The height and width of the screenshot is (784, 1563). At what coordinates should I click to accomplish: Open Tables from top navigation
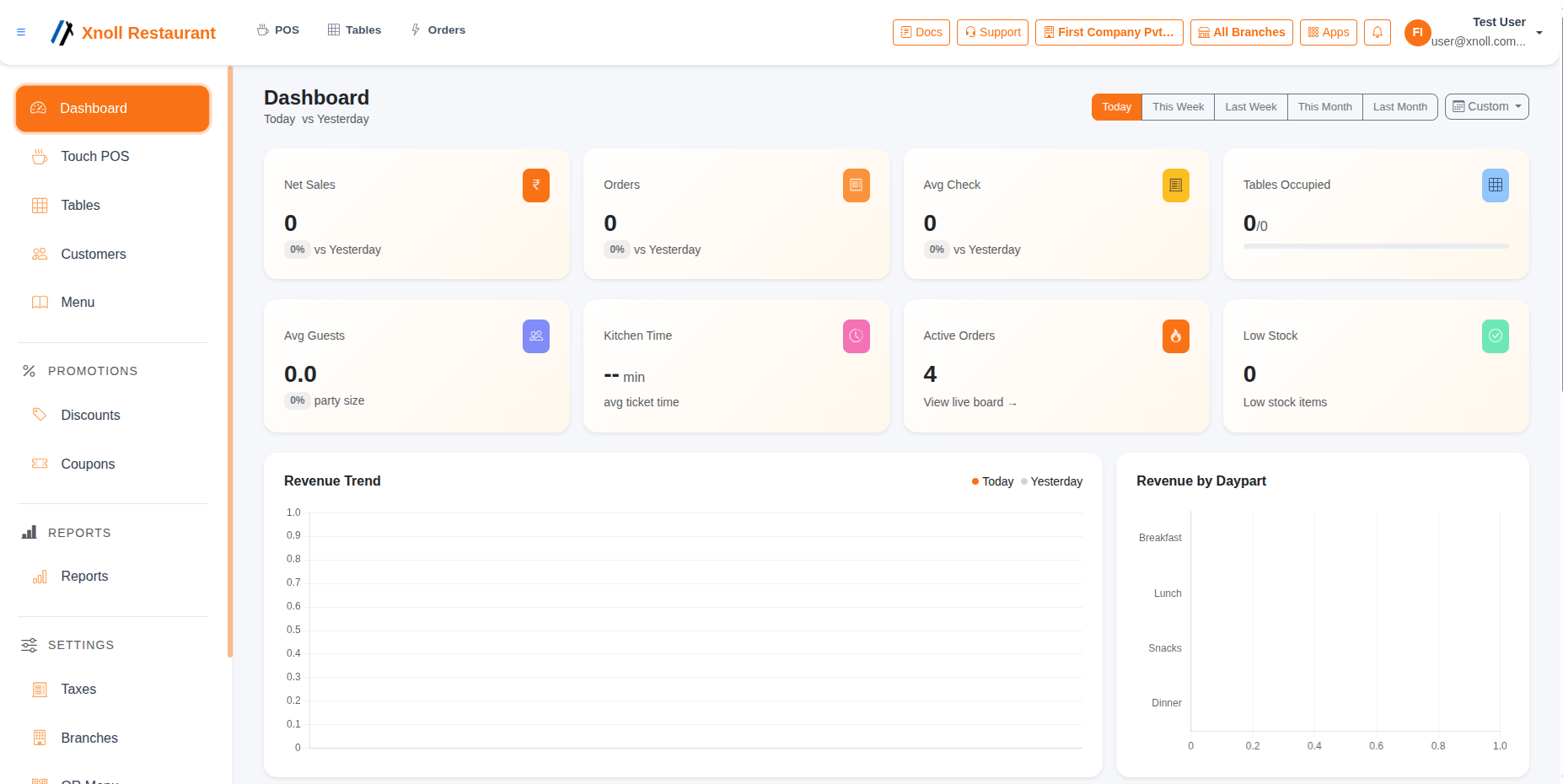click(354, 30)
